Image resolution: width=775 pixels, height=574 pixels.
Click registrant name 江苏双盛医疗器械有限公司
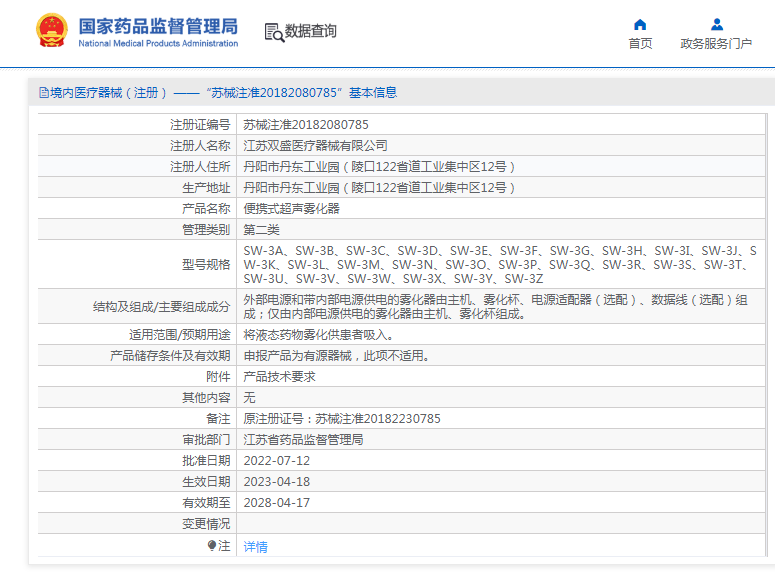[x=315, y=146]
